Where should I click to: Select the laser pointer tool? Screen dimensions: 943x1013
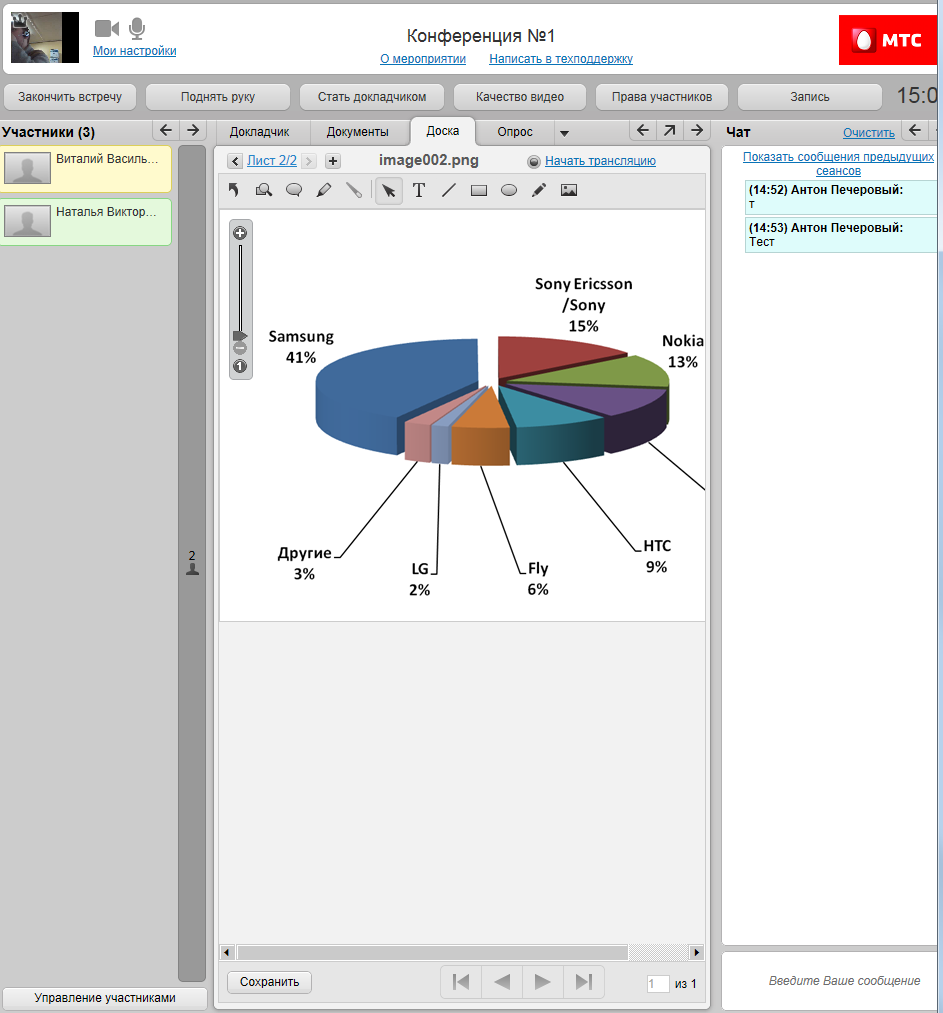tap(354, 190)
